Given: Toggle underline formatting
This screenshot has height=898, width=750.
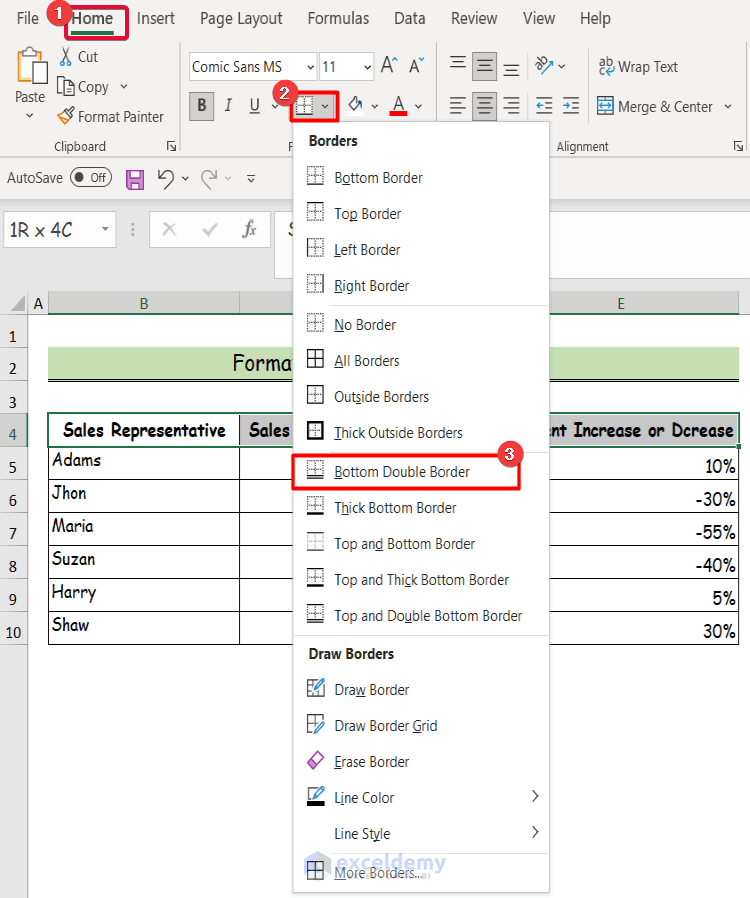Looking at the screenshot, I should [255, 106].
